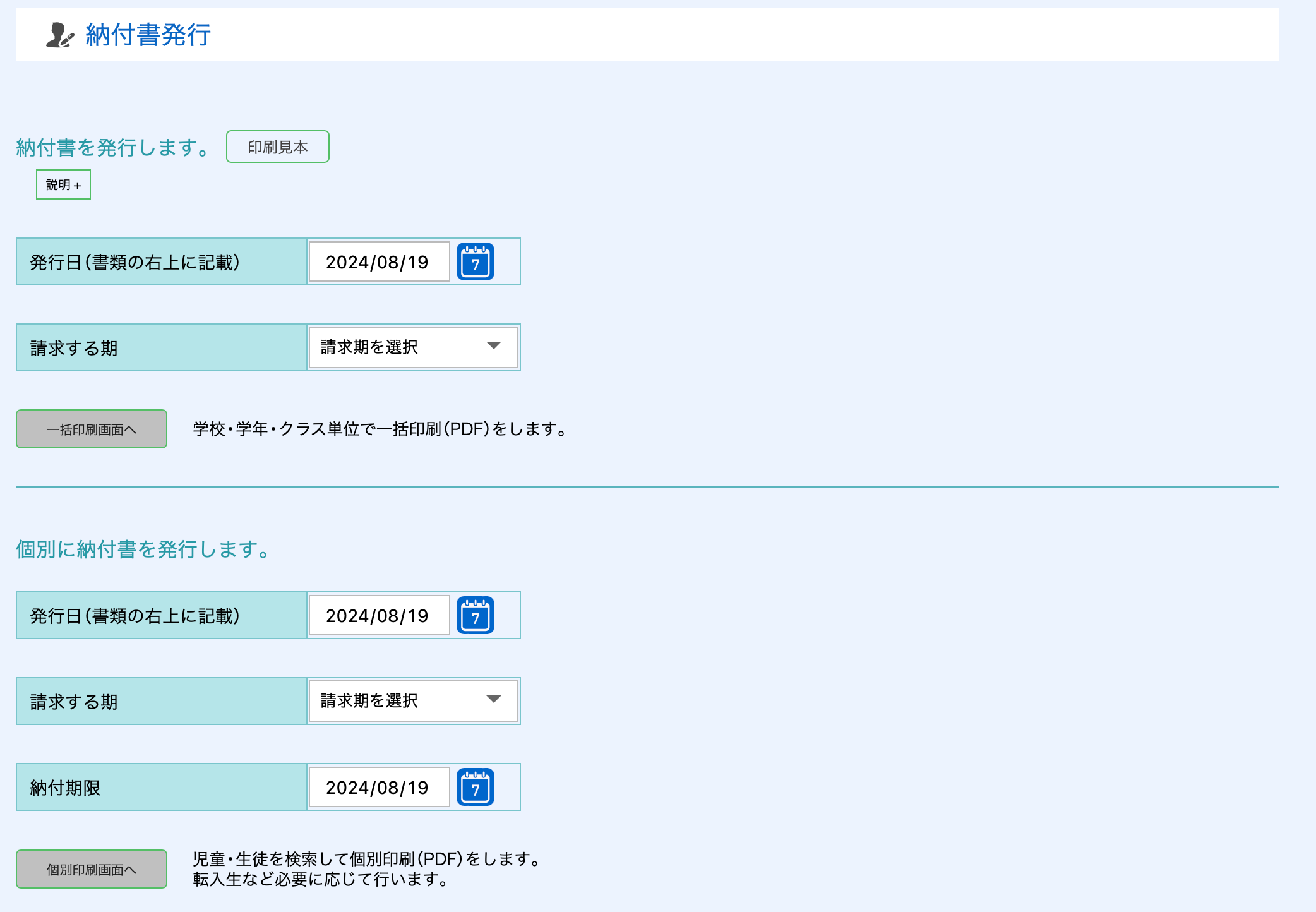
Task: Click the 印刷見本 print sample button
Action: pos(277,147)
